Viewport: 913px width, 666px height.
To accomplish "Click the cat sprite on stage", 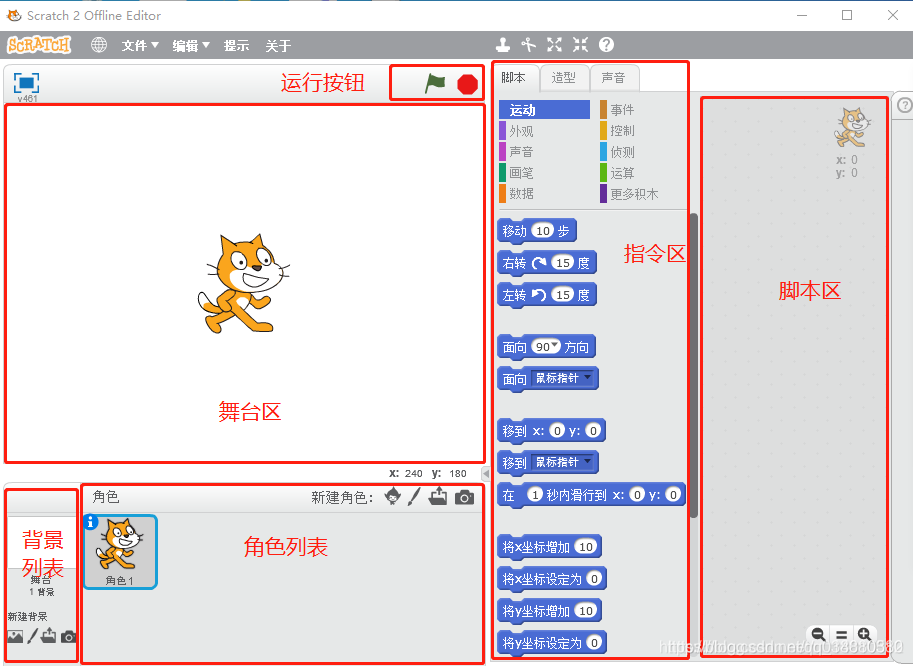I will [x=243, y=284].
